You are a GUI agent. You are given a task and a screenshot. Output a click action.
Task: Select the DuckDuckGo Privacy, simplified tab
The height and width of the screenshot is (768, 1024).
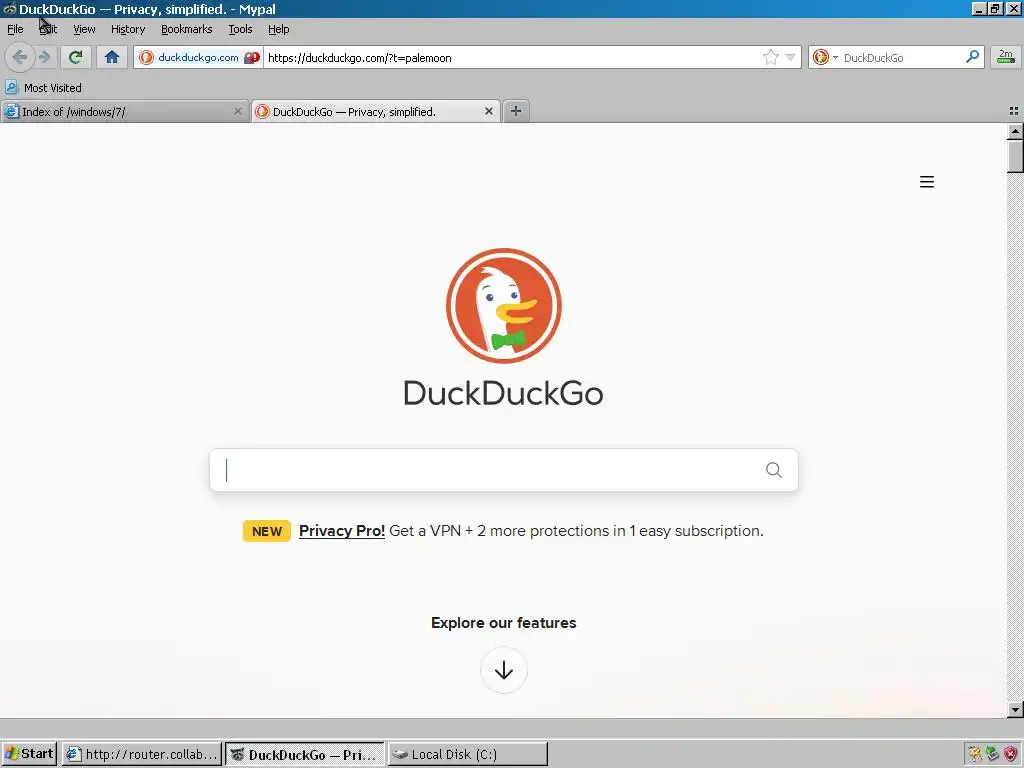[x=376, y=112]
